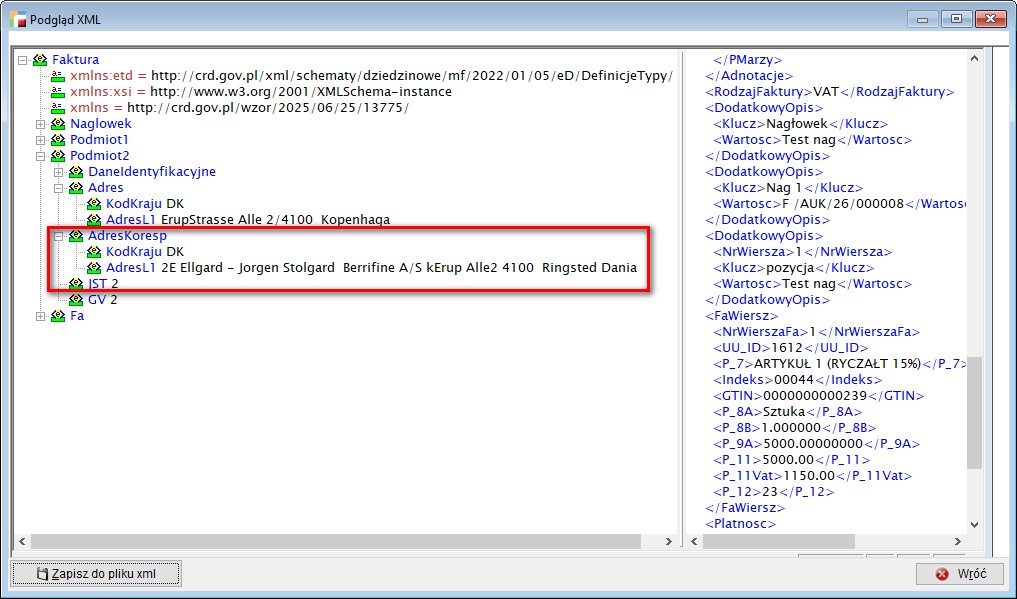Expand the DaneIdentyfikacyjne node
Viewport: 1017px width, 599px height.
[59, 172]
